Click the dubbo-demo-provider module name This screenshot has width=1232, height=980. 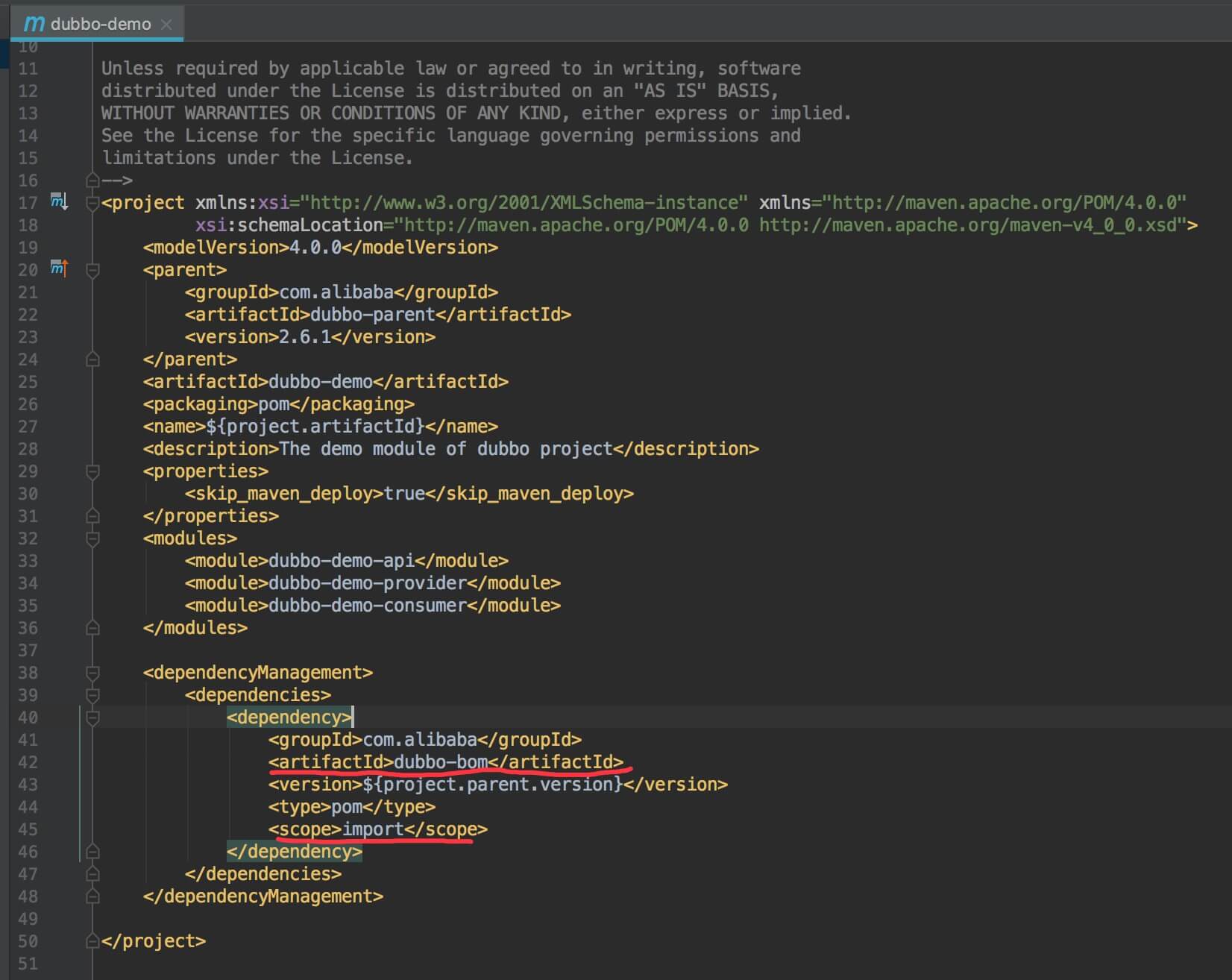coord(367,583)
